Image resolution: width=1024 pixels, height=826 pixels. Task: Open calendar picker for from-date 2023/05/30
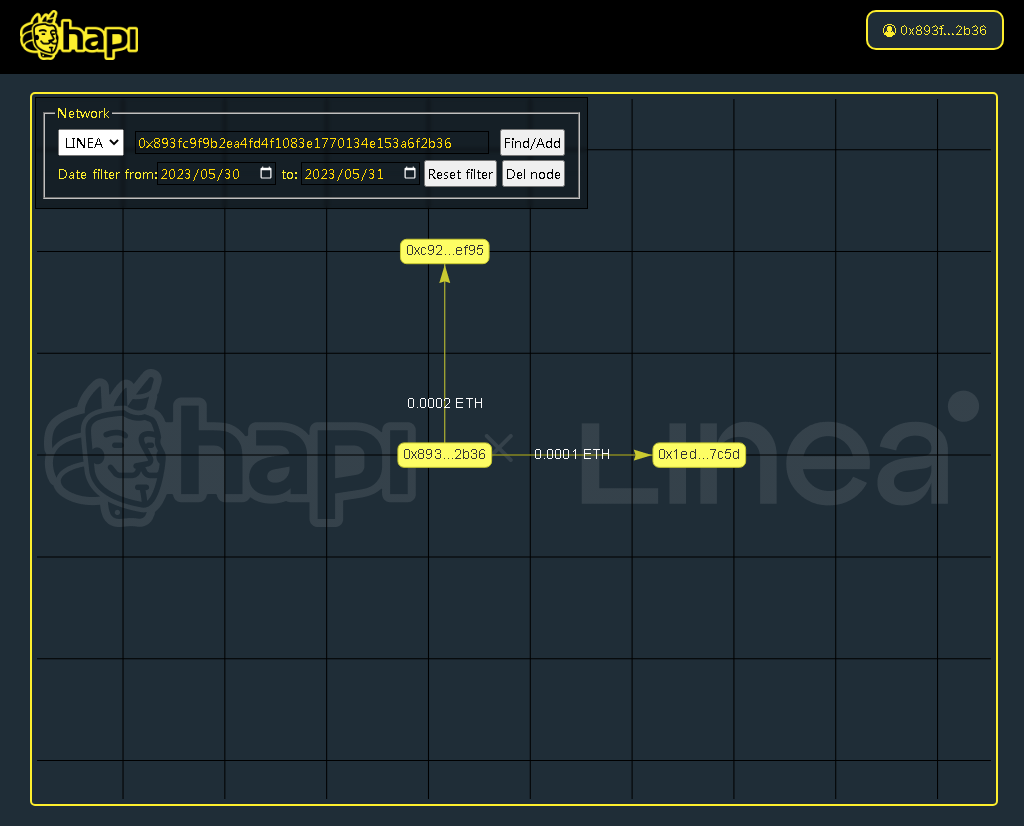point(266,173)
